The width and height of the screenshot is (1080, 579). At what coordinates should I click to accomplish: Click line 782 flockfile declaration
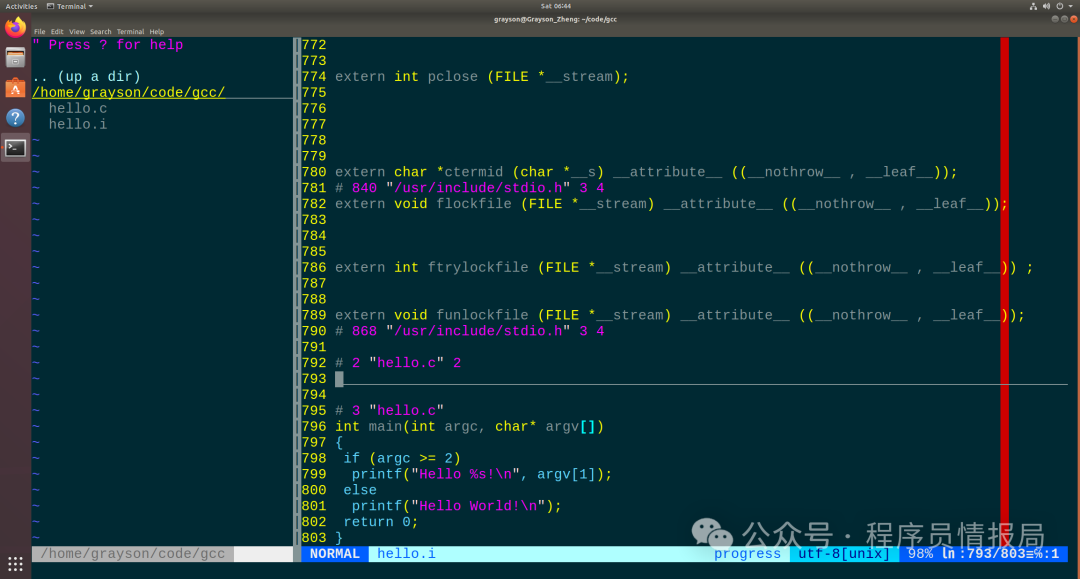pos(672,204)
